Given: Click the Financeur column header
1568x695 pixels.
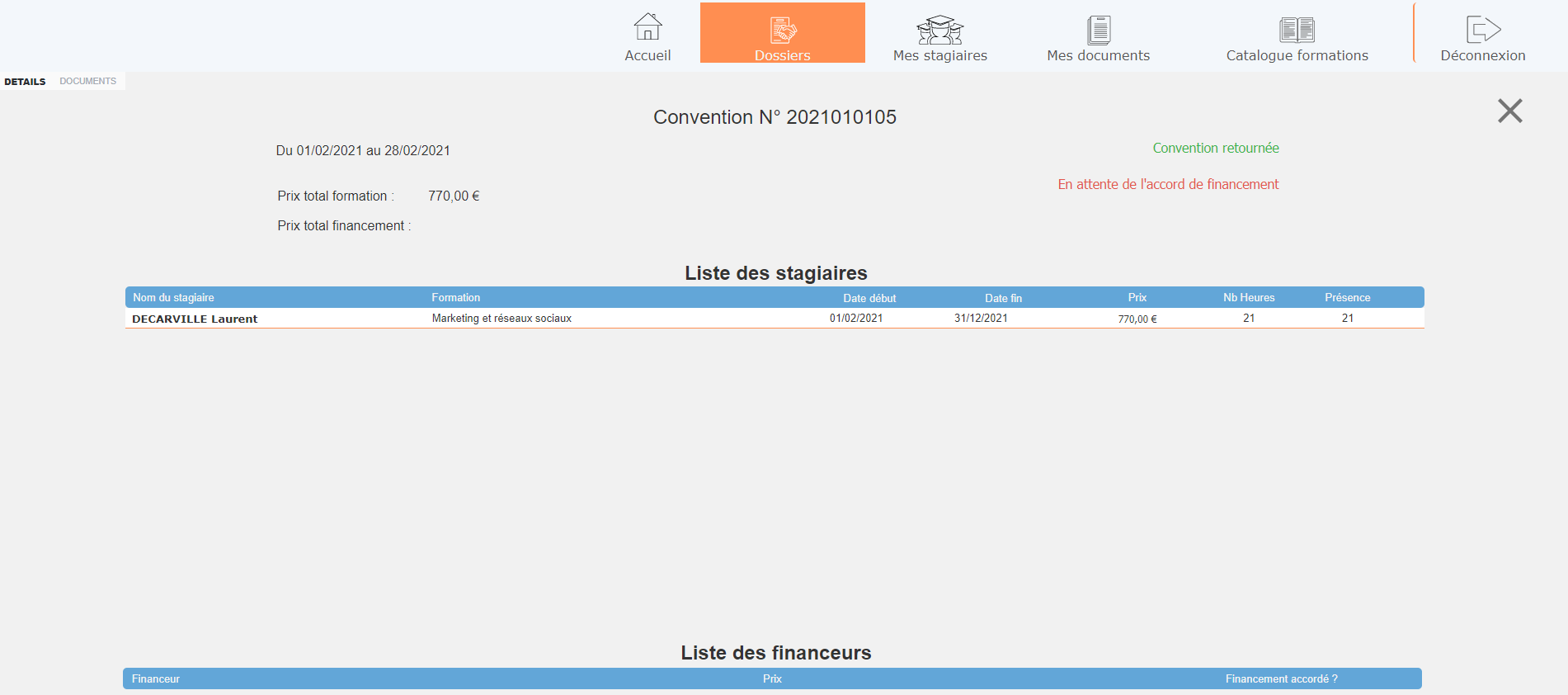Looking at the screenshot, I should tap(156, 679).
